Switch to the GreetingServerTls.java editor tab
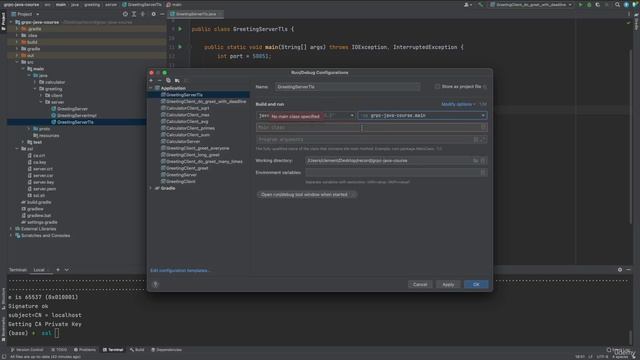 [x=196, y=14]
